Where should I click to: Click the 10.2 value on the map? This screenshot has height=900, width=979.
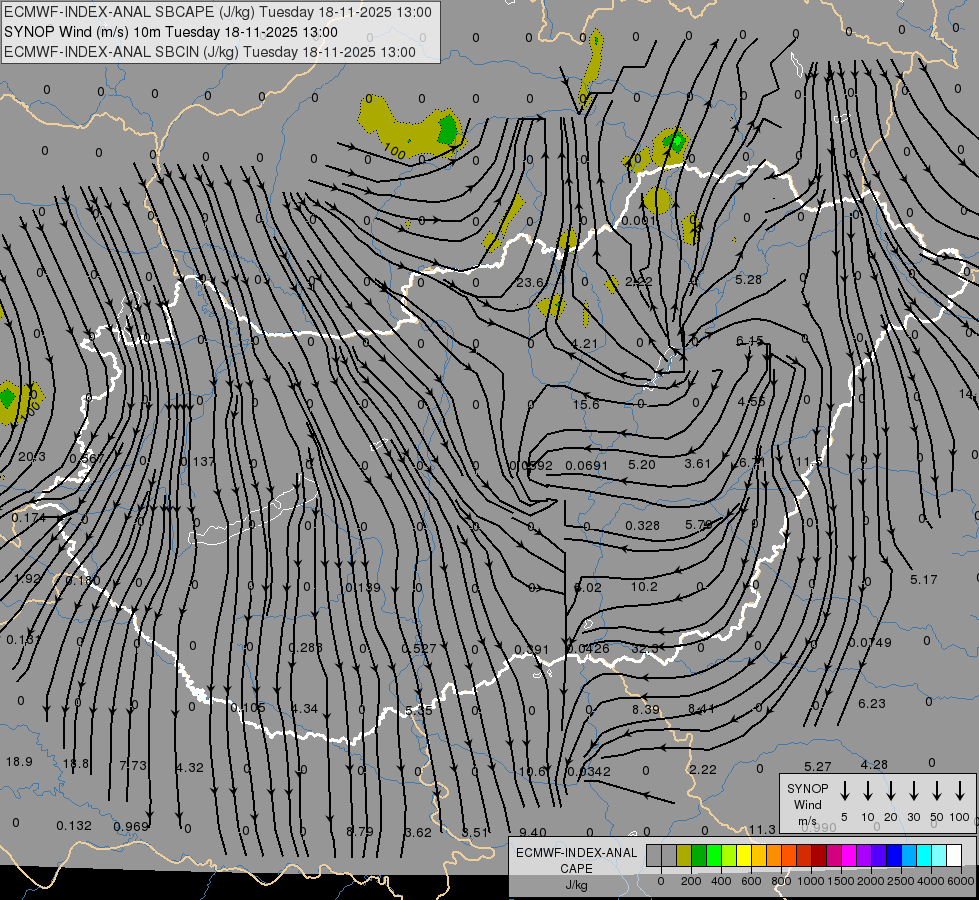[x=644, y=586]
